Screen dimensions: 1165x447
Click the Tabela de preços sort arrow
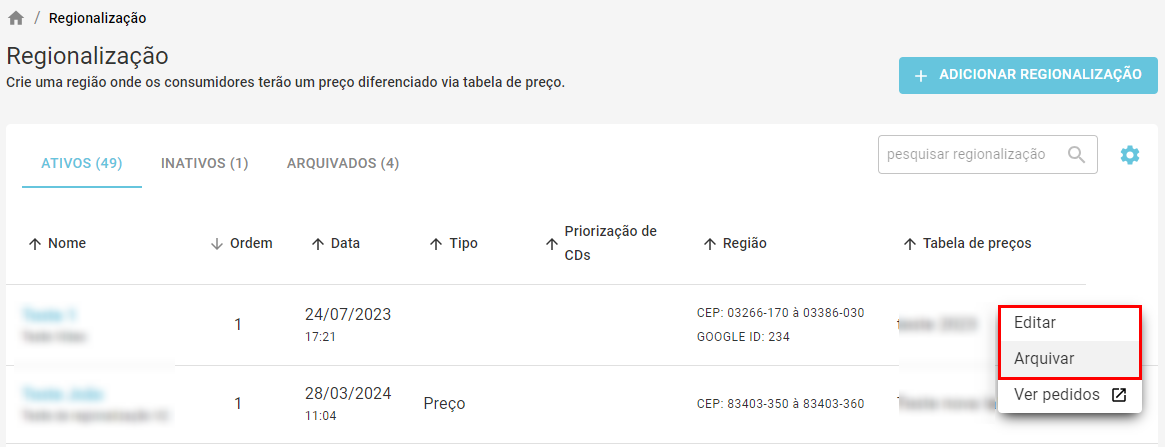click(909, 244)
